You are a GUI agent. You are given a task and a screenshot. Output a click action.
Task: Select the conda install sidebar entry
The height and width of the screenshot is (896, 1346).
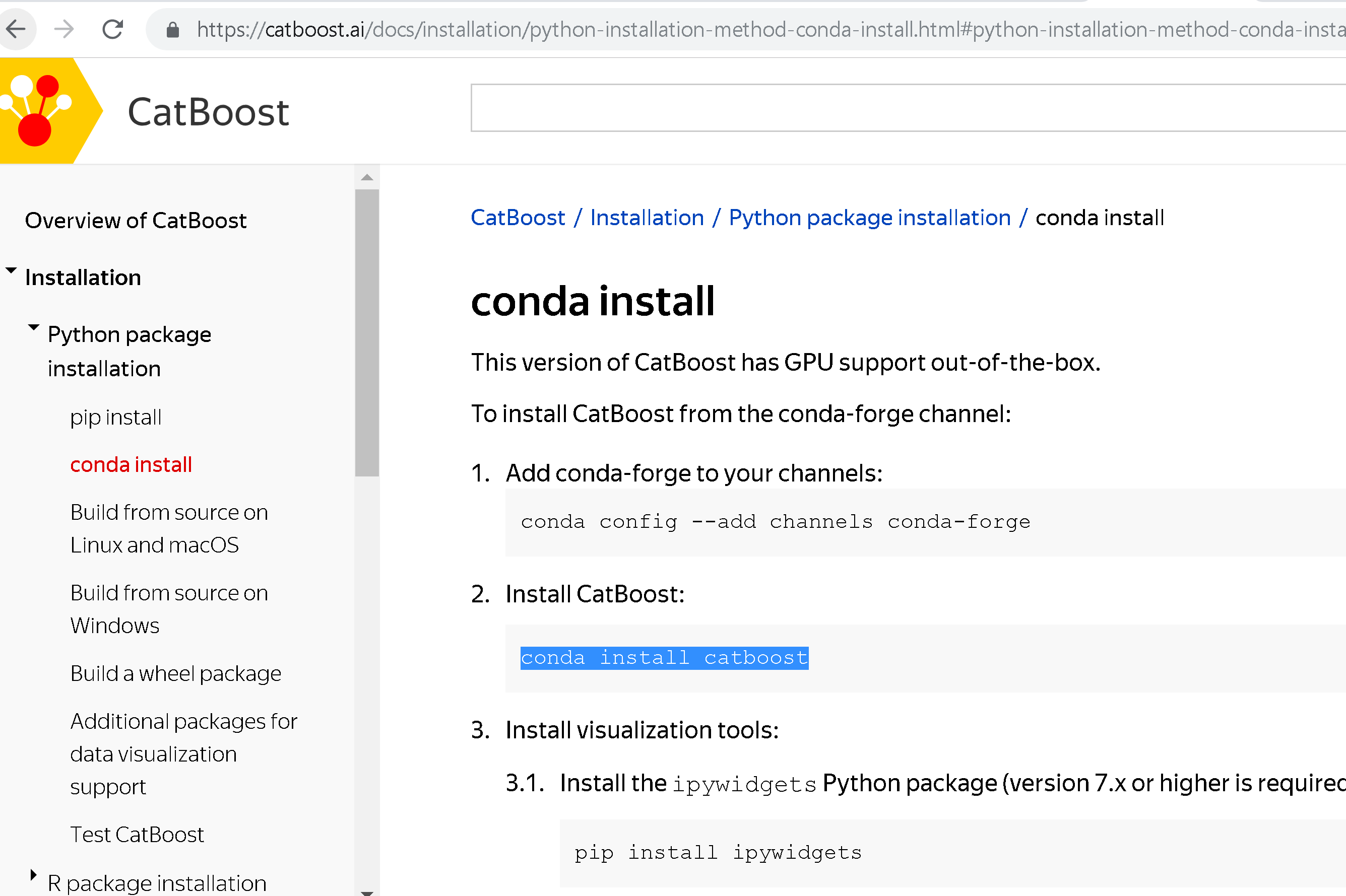coord(131,464)
